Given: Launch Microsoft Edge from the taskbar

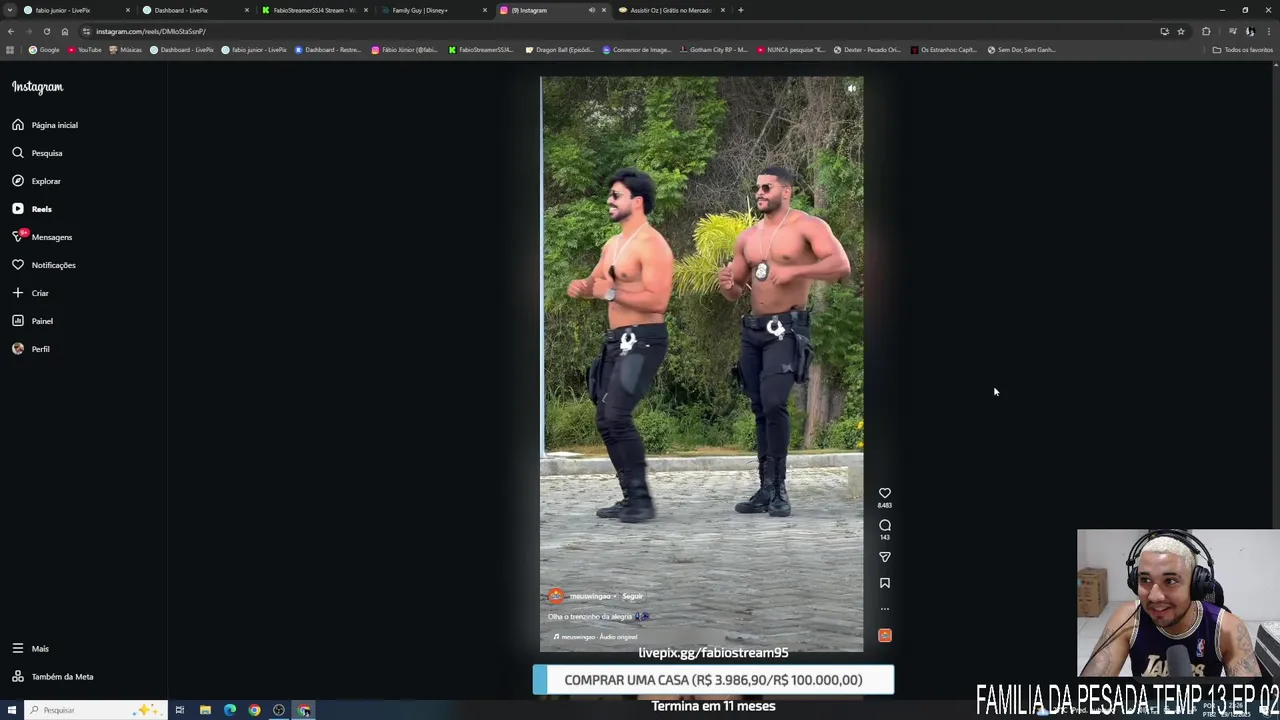Looking at the screenshot, I should point(230,710).
